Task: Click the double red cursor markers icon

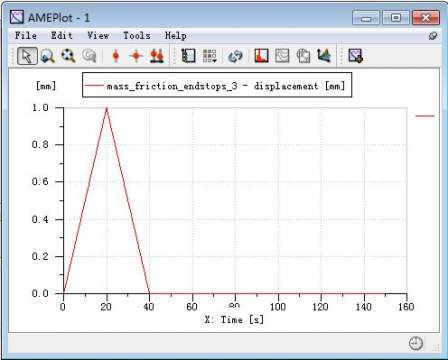Action: (157, 56)
